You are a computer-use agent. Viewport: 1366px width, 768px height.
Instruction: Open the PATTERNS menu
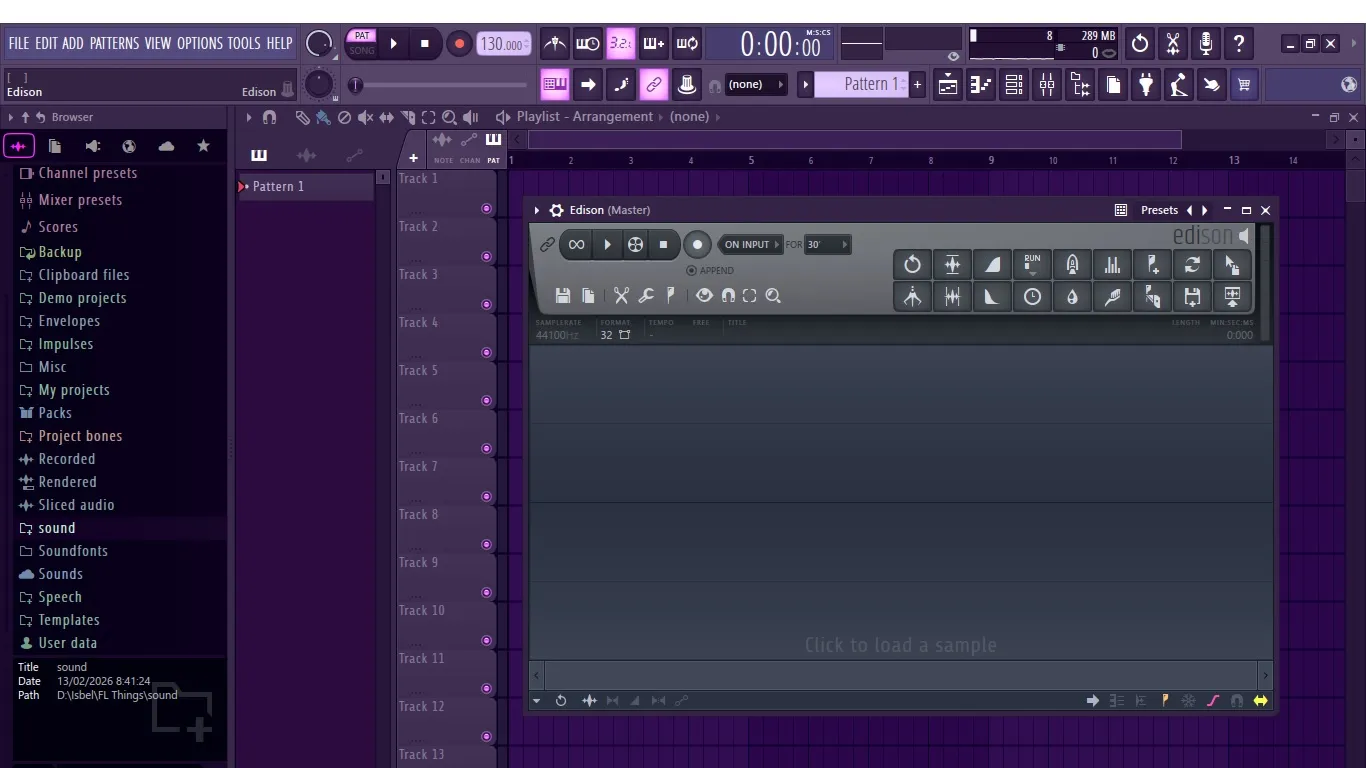(114, 43)
